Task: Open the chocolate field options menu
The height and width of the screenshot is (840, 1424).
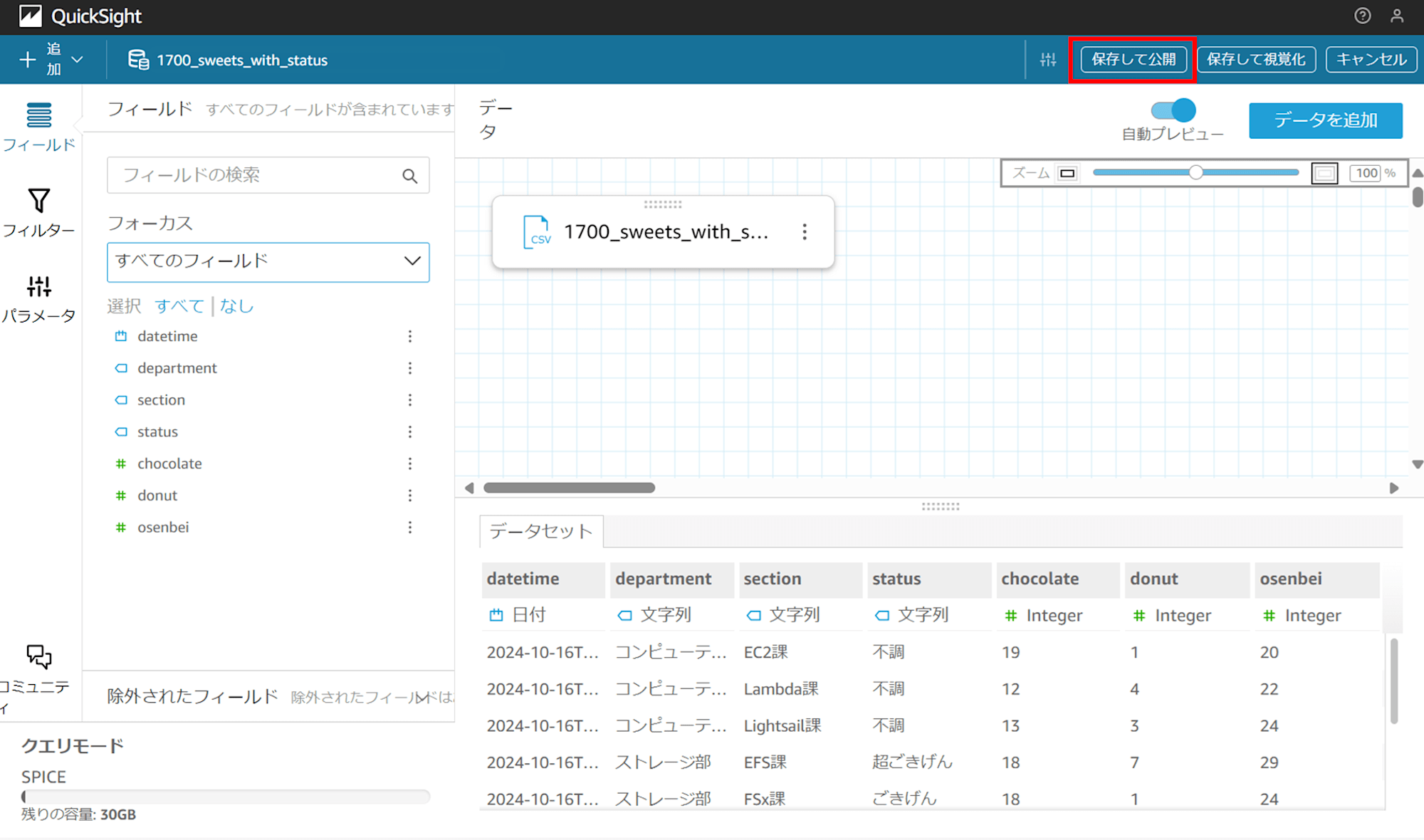Action: click(410, 463)
